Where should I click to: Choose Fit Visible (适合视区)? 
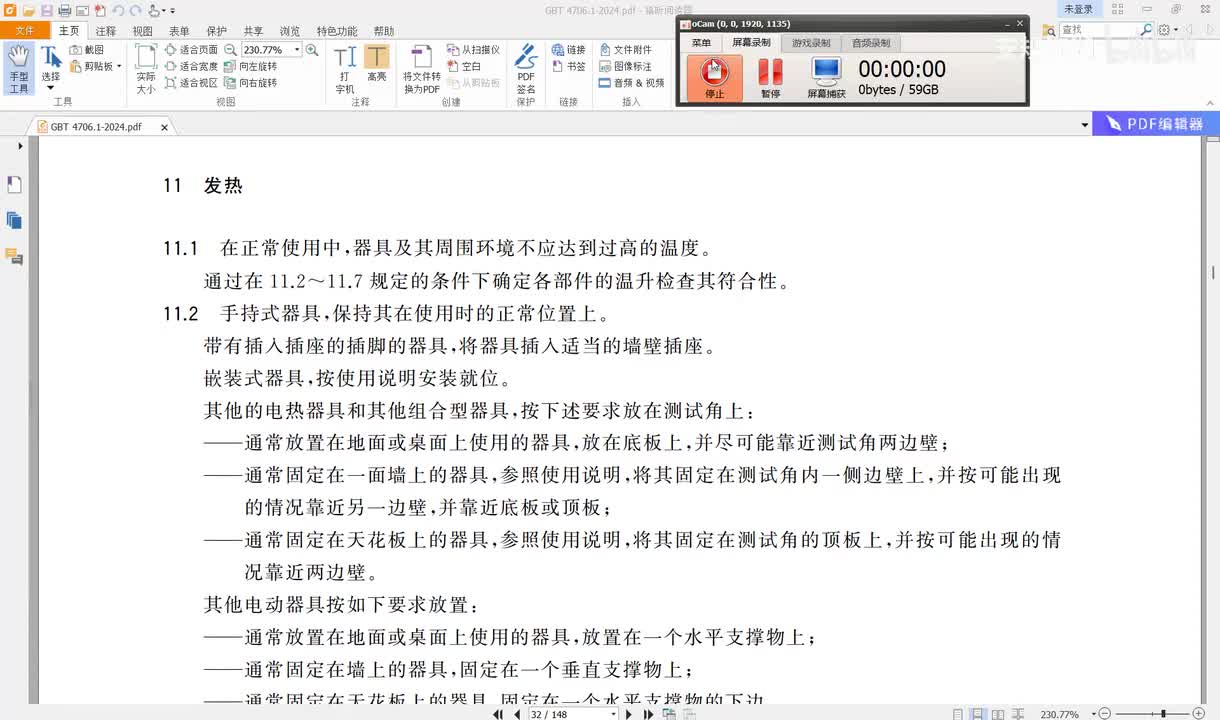coord(191,83)
